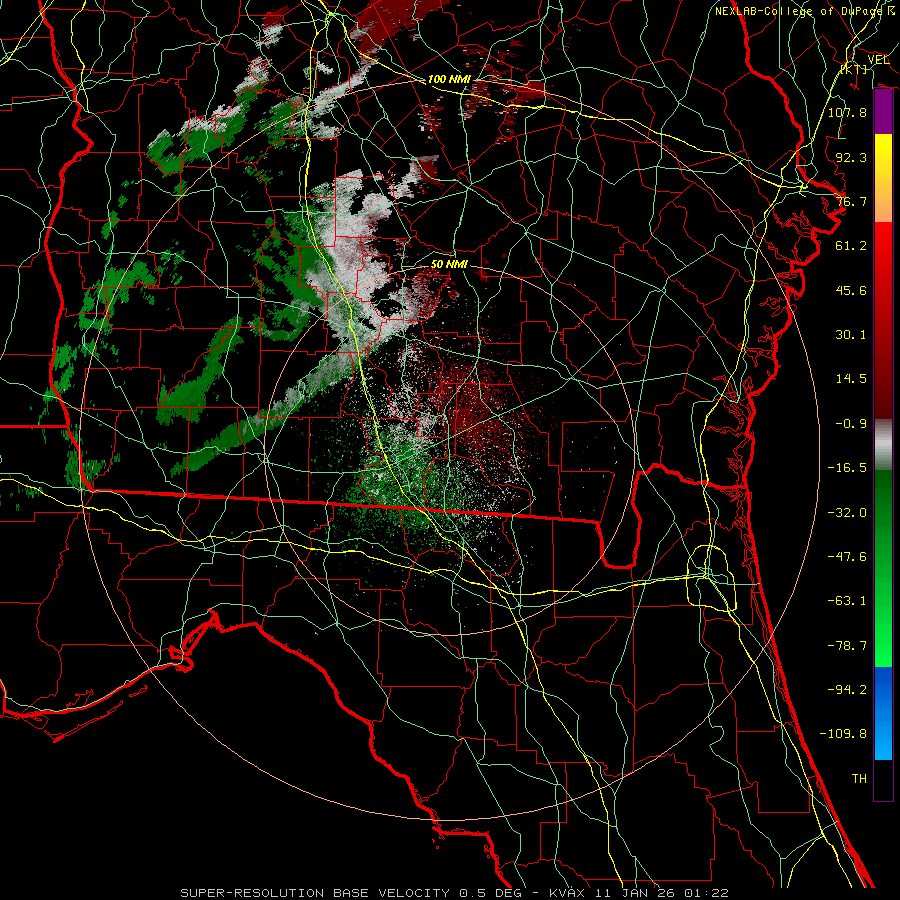
Task: Click the 45.6 velocity scale value
Action: click(x=851, y=290)
